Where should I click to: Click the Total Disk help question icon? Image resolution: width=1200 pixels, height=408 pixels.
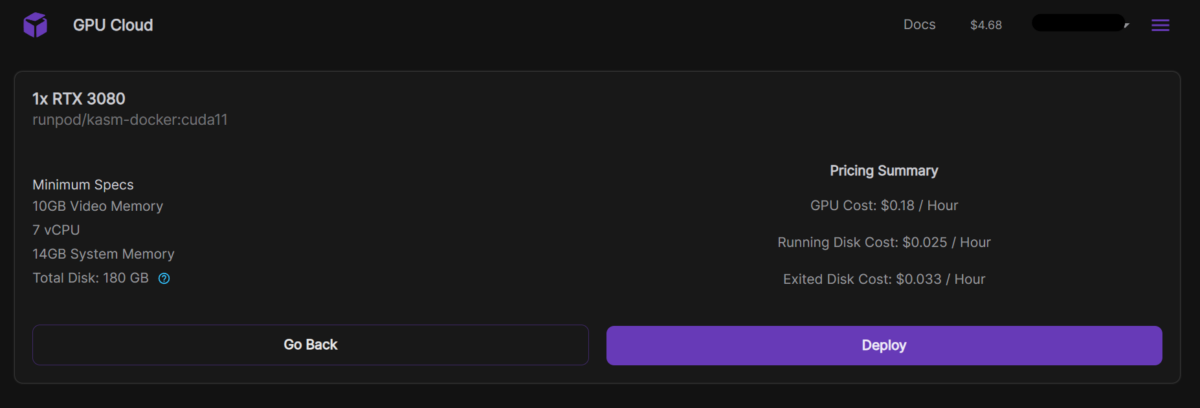(164, 279)
